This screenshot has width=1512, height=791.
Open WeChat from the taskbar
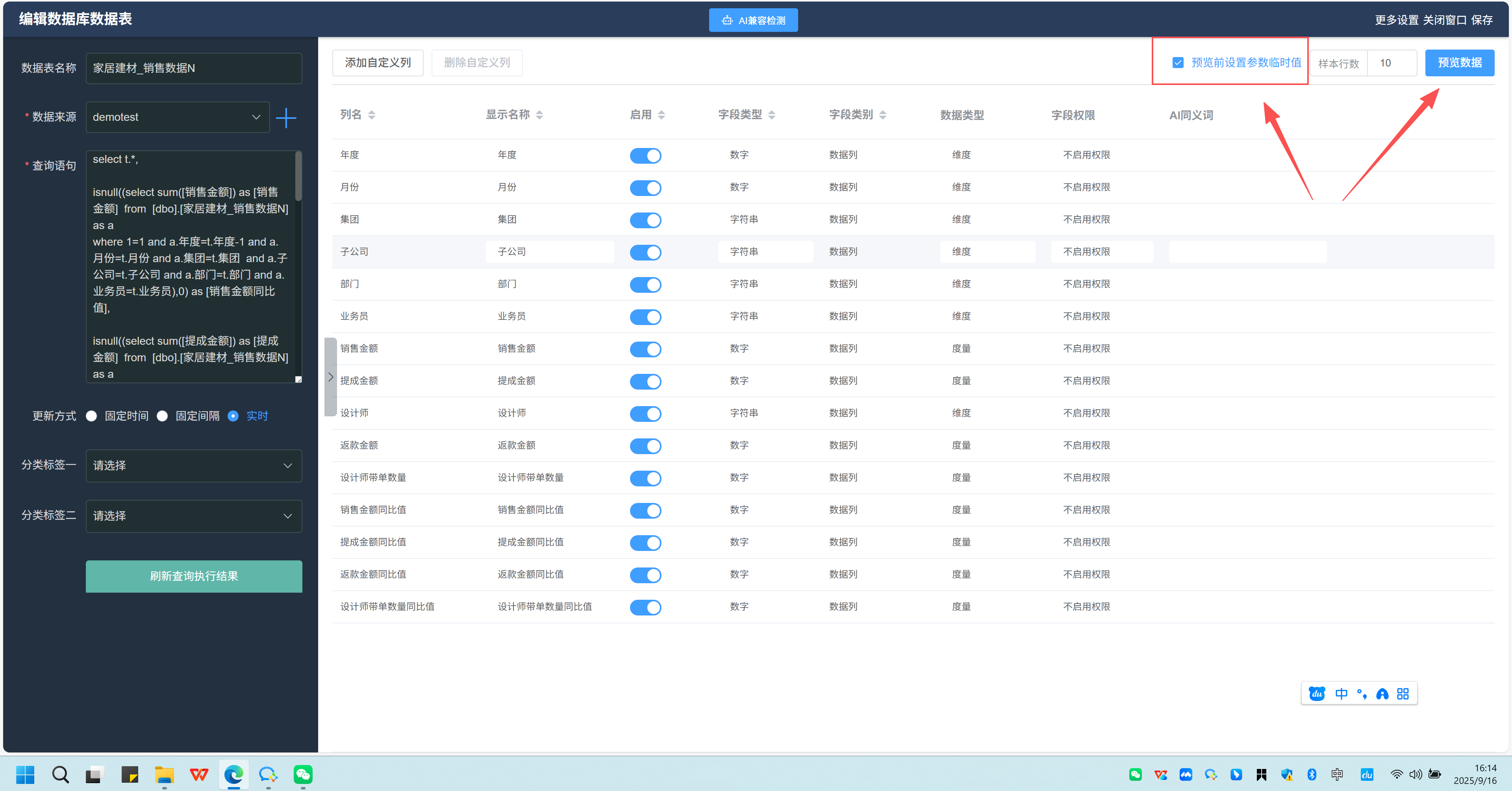(x=303, y=774)
